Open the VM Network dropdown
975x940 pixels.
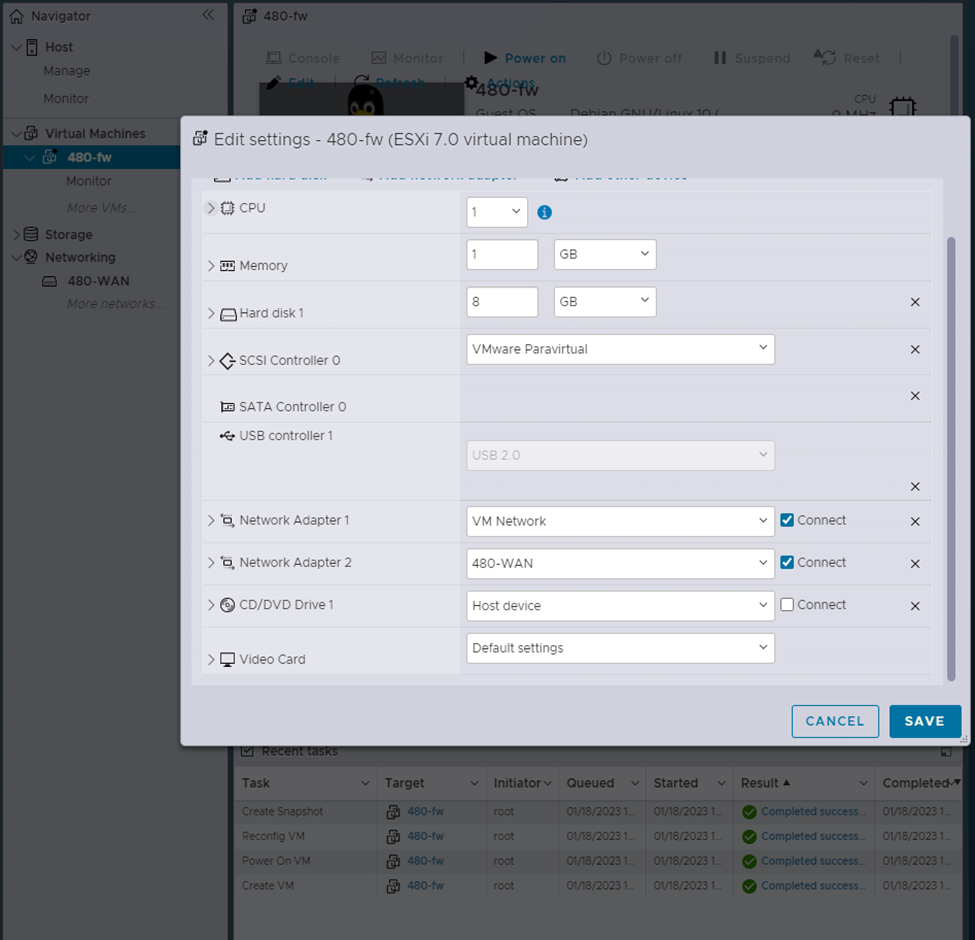pyautogui.click(x=621, y=522)
